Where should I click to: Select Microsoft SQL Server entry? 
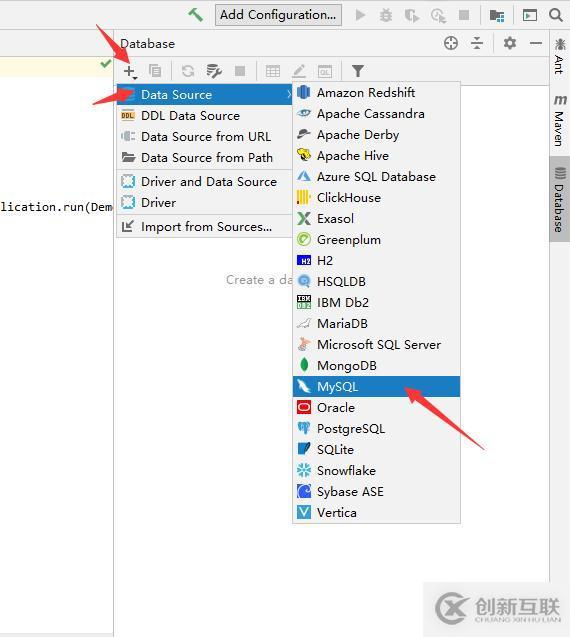tap(376, 345)
